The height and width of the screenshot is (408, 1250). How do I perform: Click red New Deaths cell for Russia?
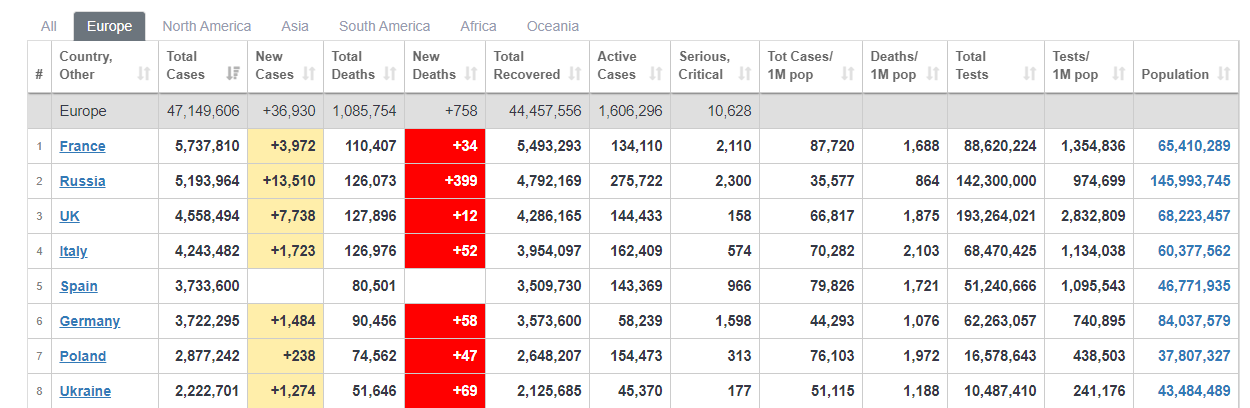tap(445, 181)
